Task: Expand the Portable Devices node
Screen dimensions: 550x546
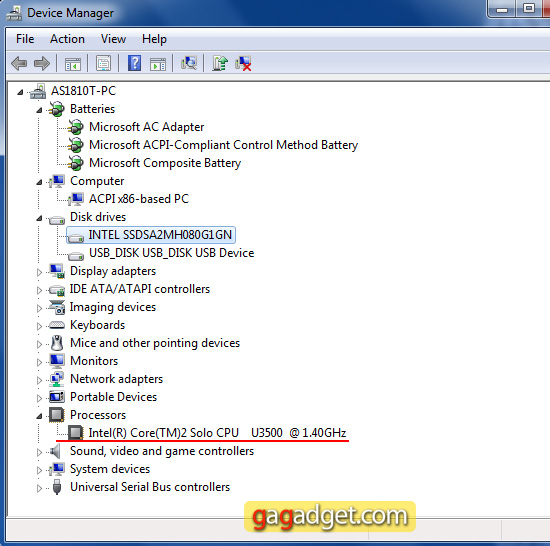Action: pos(39,398)
